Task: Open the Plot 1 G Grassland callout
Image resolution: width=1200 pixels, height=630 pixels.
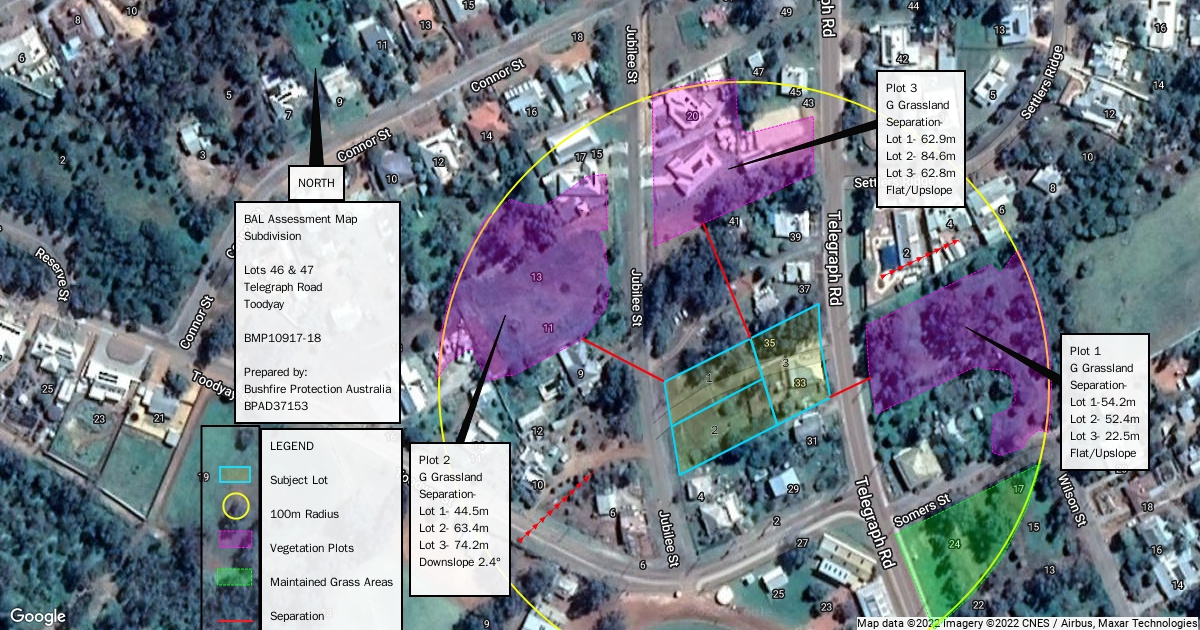Action: click(1104, 402)
